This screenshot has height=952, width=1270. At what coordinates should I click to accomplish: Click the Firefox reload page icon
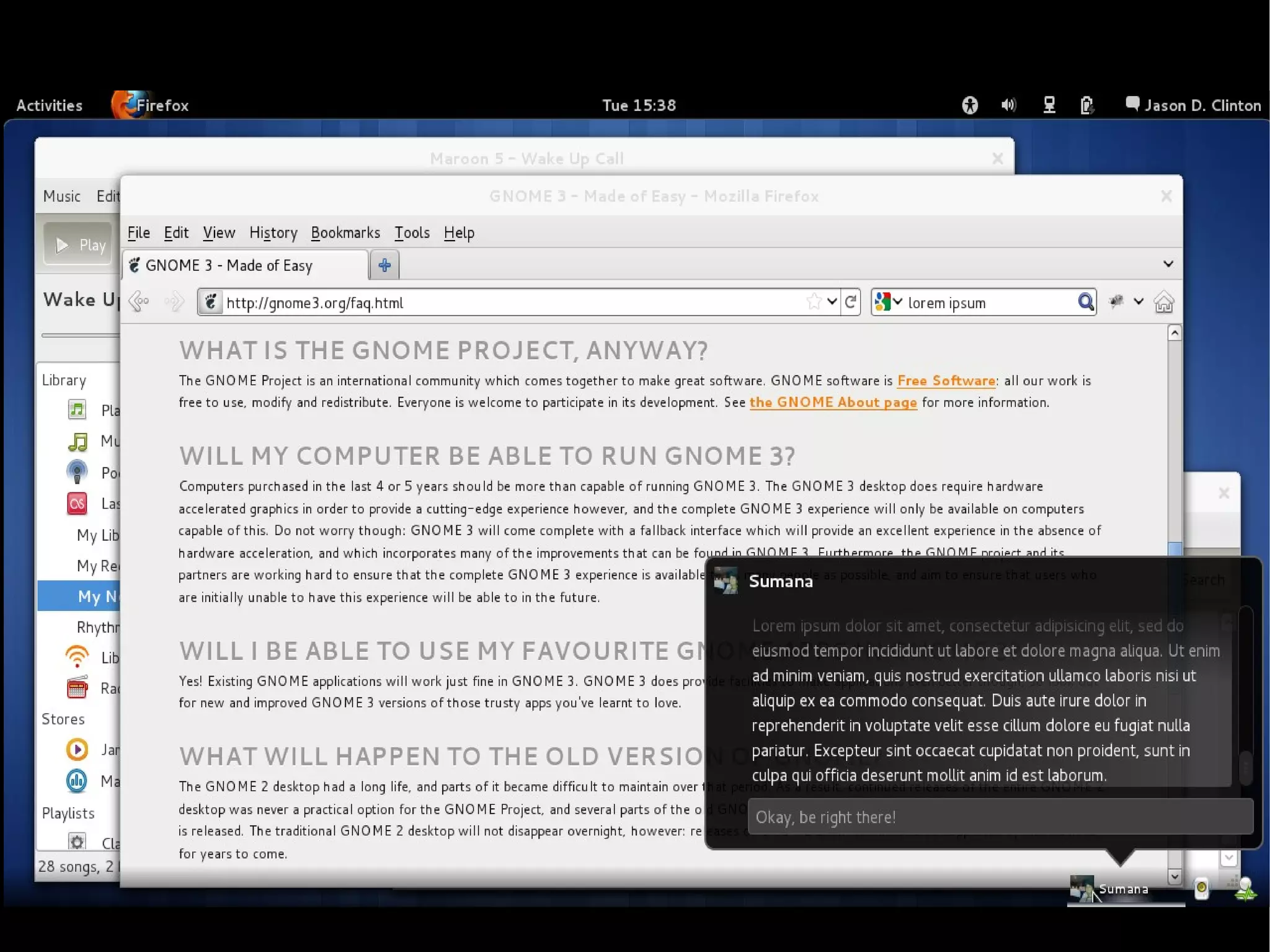pos(851,302)
